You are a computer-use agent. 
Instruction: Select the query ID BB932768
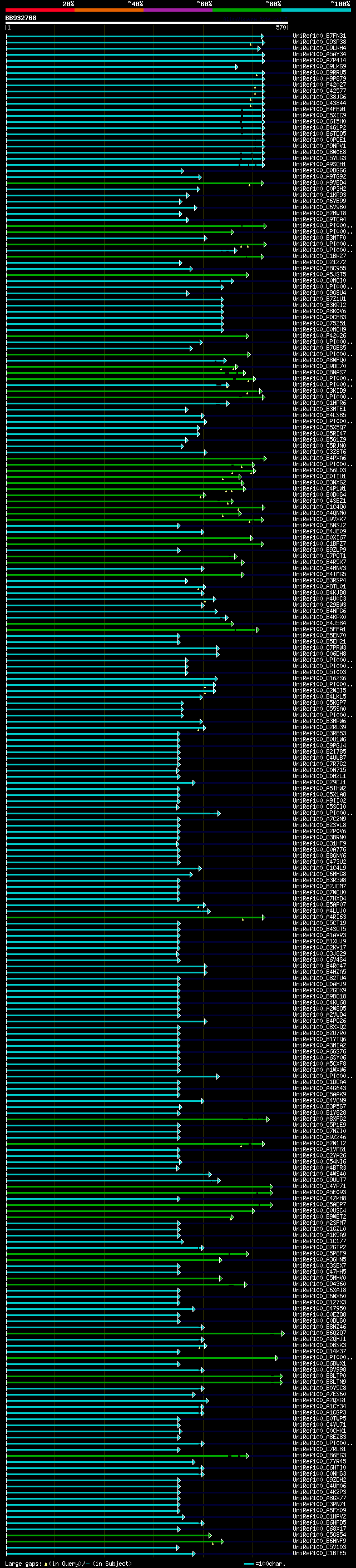pyautogui.click(x=21, y=18)
